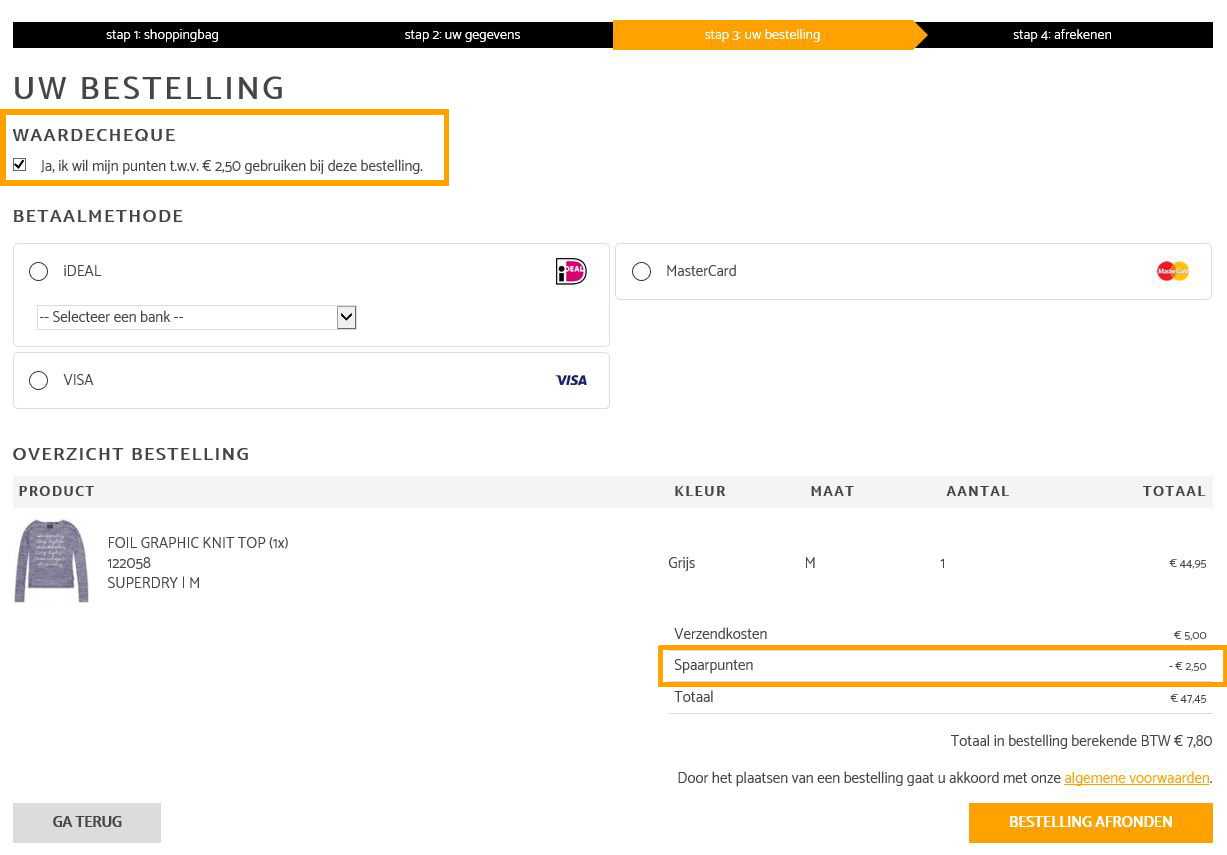This screenshot has height=855, width=1227.
Task: Click the Spaarpunten discount row
Action: 940,666
